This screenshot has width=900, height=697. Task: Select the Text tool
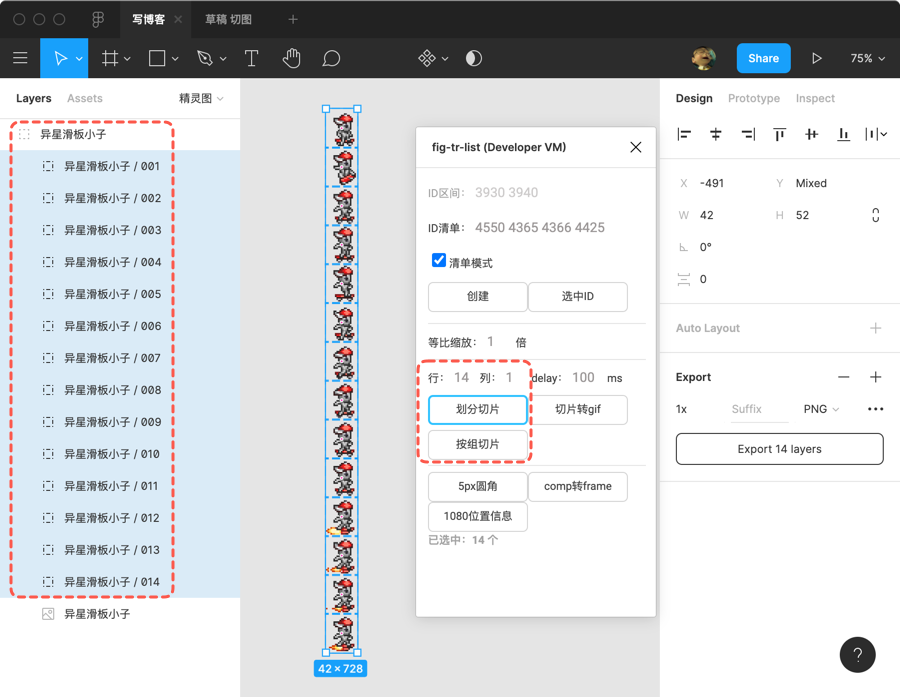coord(251,58)
